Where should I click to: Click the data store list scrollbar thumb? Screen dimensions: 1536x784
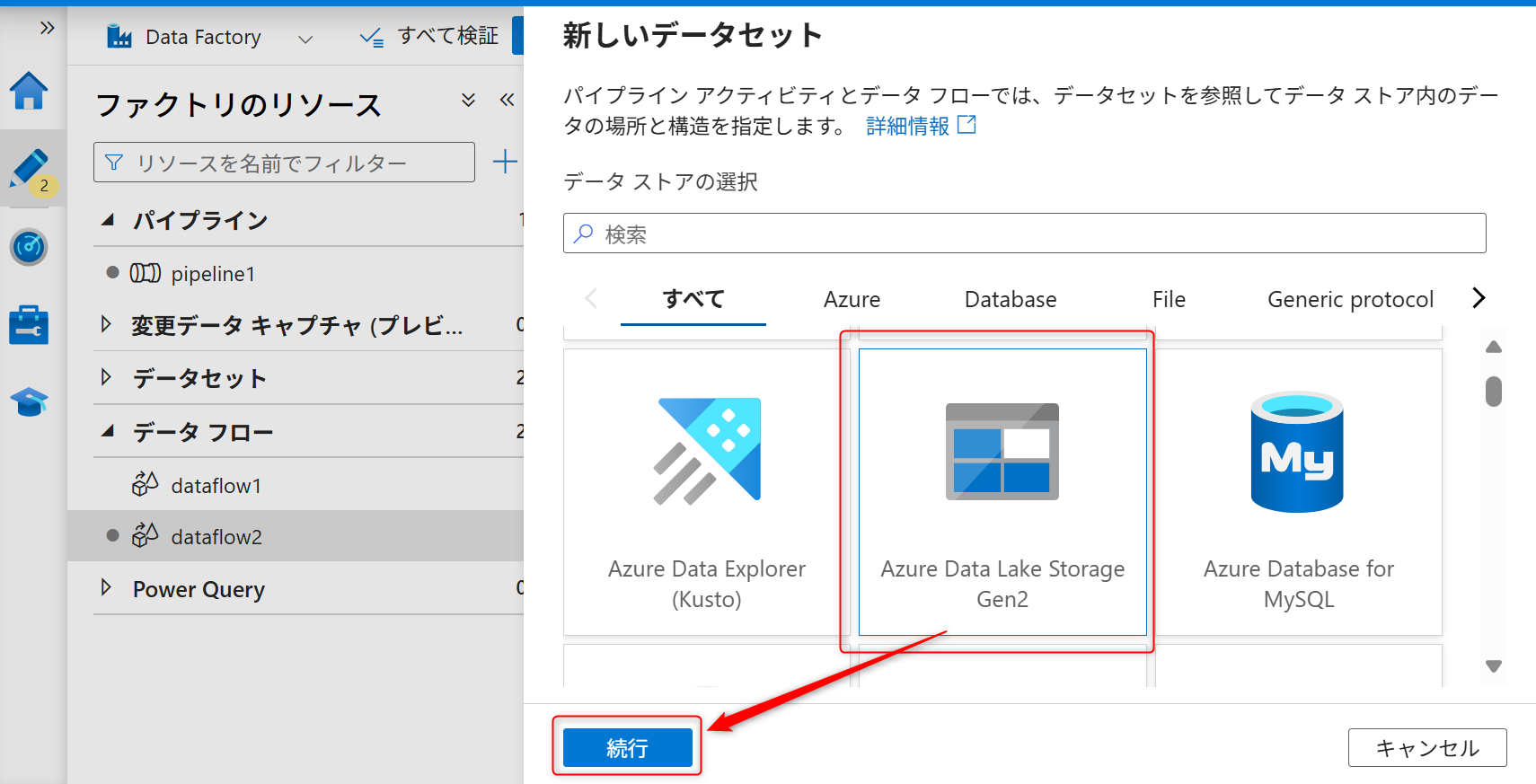1493,392
